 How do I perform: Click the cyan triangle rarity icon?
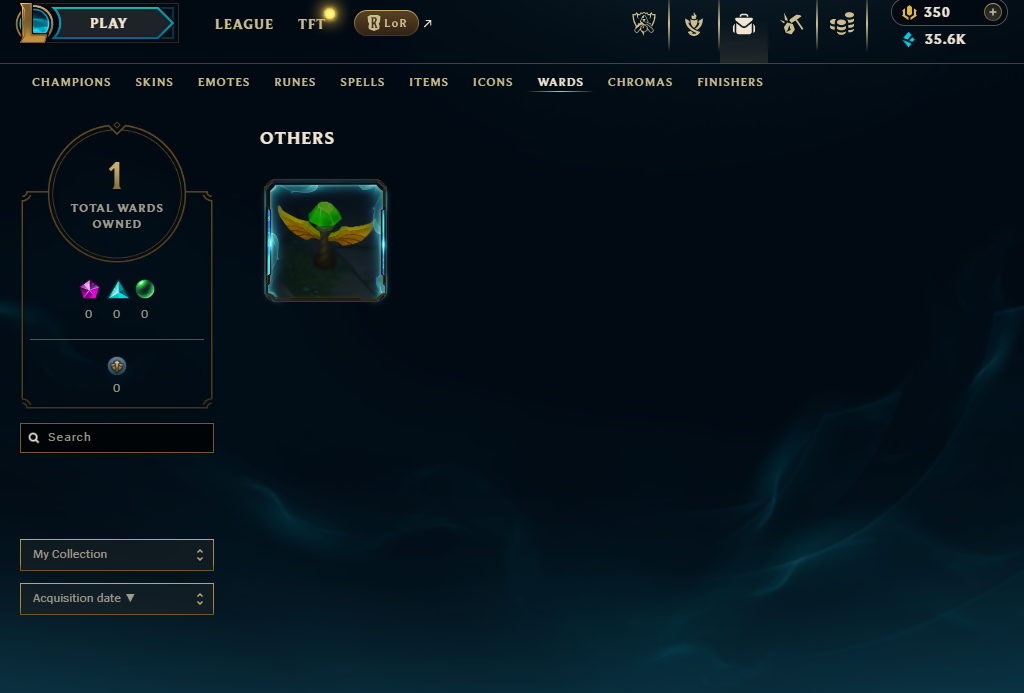(x=118, y=289)
